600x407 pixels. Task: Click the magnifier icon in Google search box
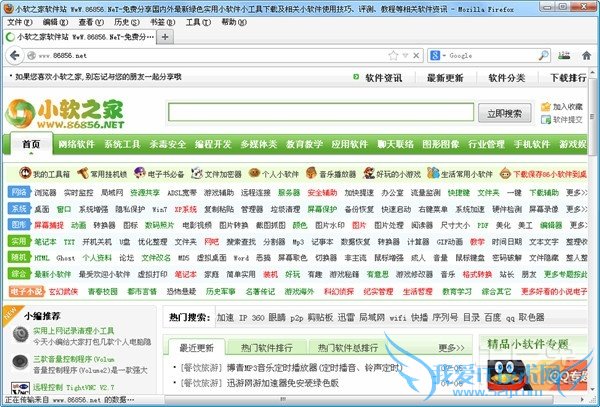point(543,56)
